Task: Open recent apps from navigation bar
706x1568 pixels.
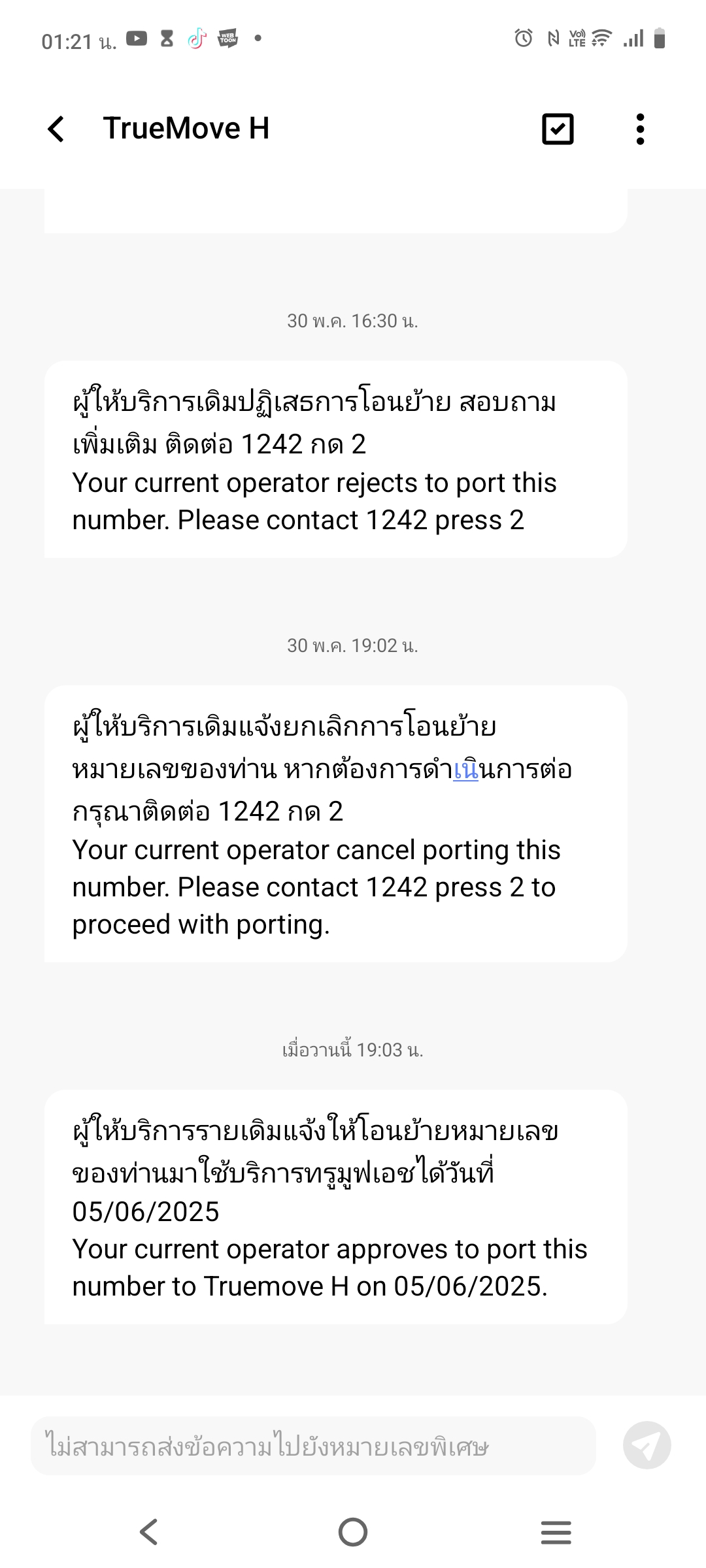Action: pyautogui.click(x=556, y=1532)
